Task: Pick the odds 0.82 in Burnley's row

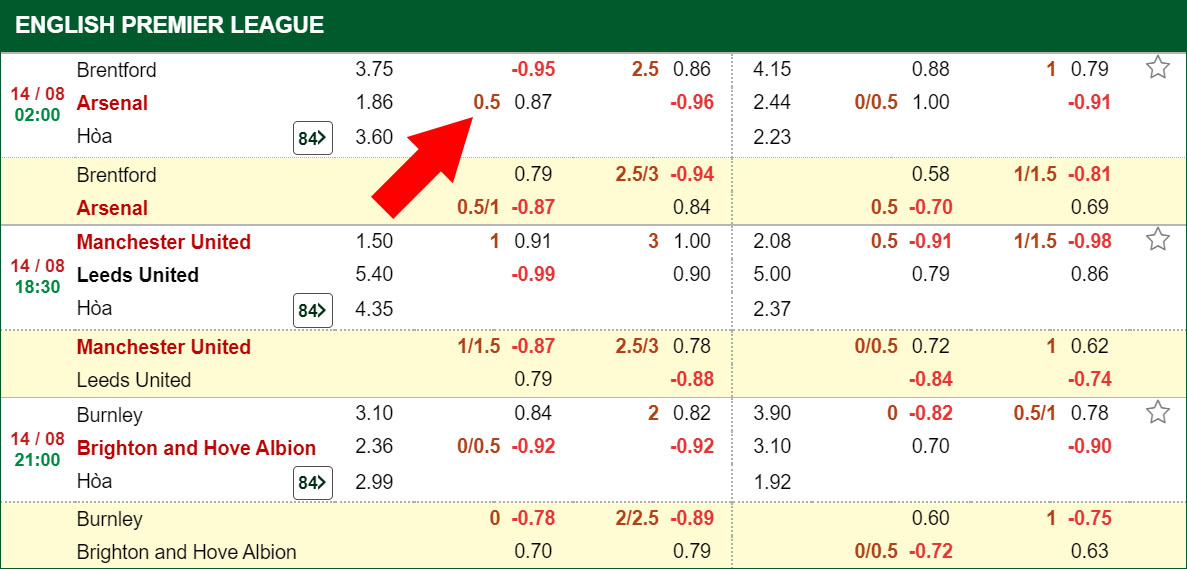Action: point(692,413)
